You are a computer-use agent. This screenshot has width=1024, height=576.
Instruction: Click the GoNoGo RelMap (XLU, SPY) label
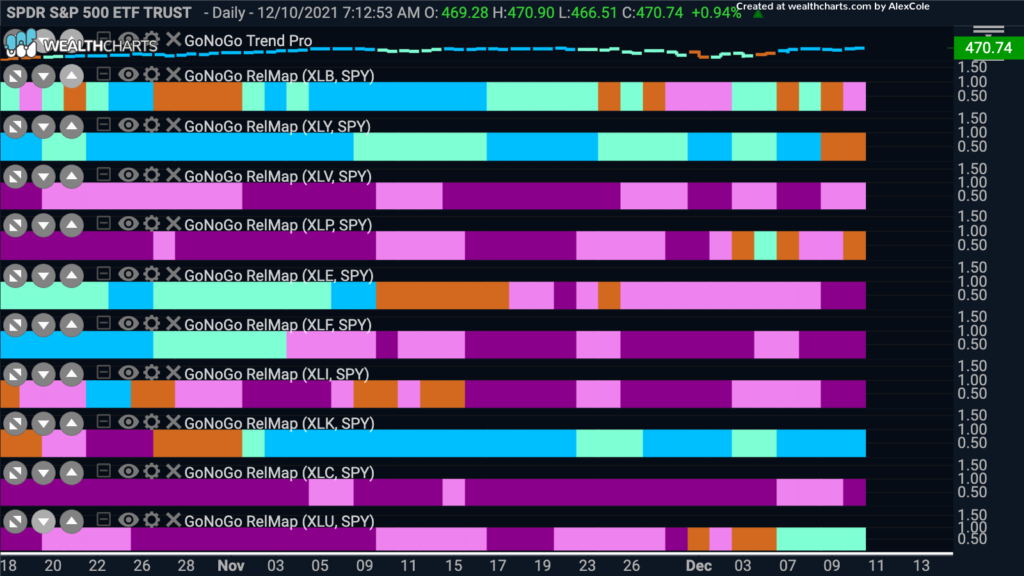(280, 521)
